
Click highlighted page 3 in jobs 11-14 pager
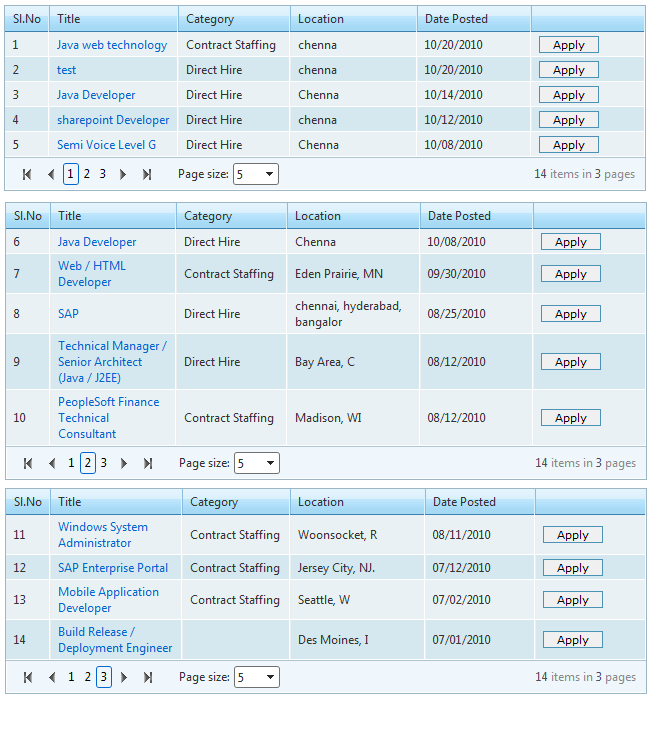104,677
